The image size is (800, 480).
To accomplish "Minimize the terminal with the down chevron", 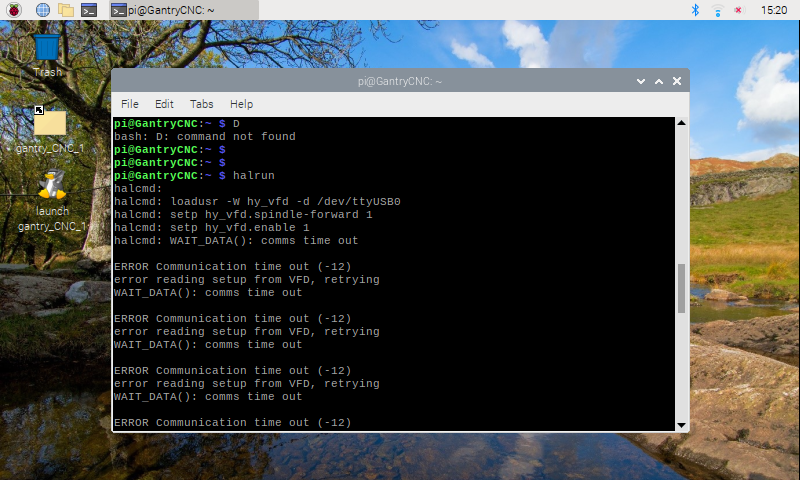I will pyautogui.click(x=641, y=81).
